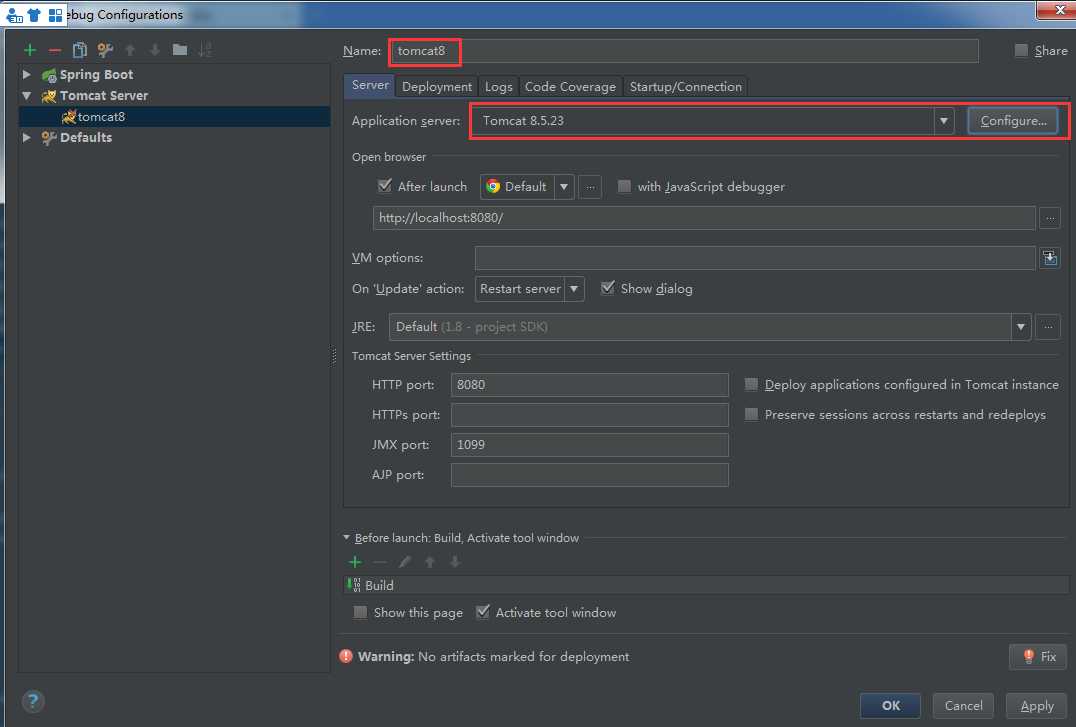This screenshot has width=1076, height=727.
Task: Check Show this page checkbox
Action: pos(360,612)
